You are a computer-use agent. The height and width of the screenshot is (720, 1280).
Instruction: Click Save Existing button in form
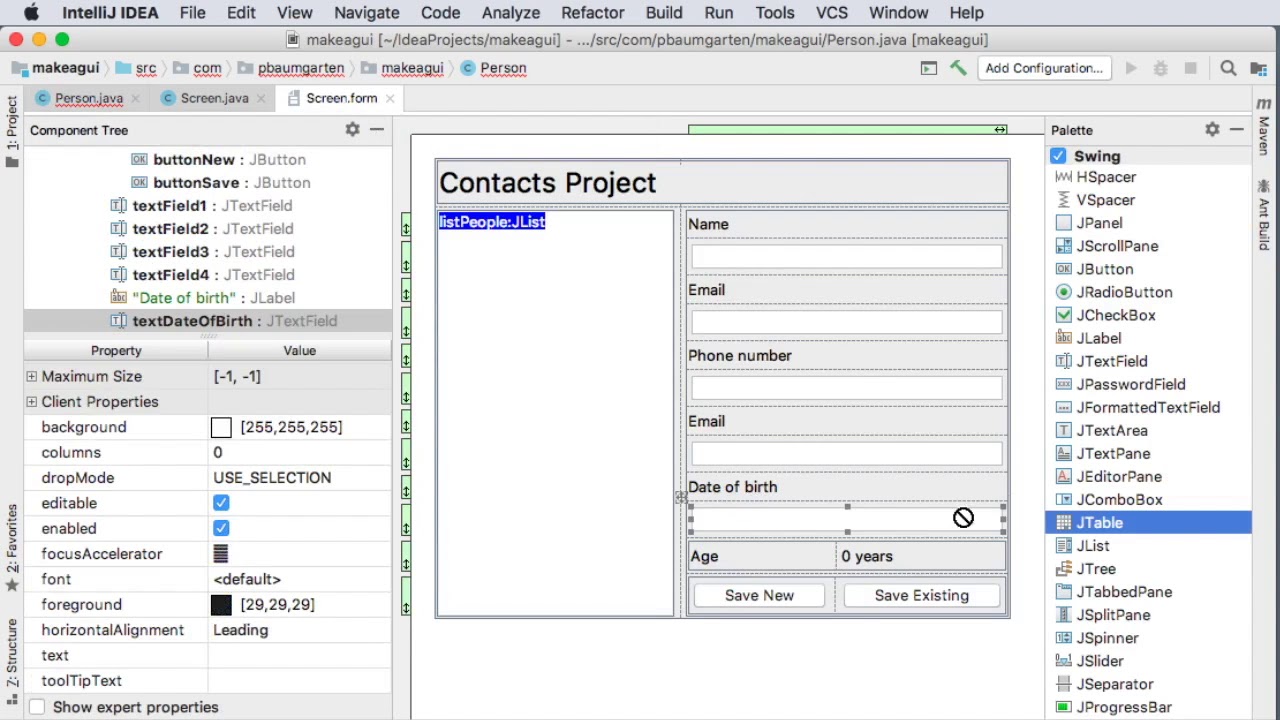click(921, 595)
